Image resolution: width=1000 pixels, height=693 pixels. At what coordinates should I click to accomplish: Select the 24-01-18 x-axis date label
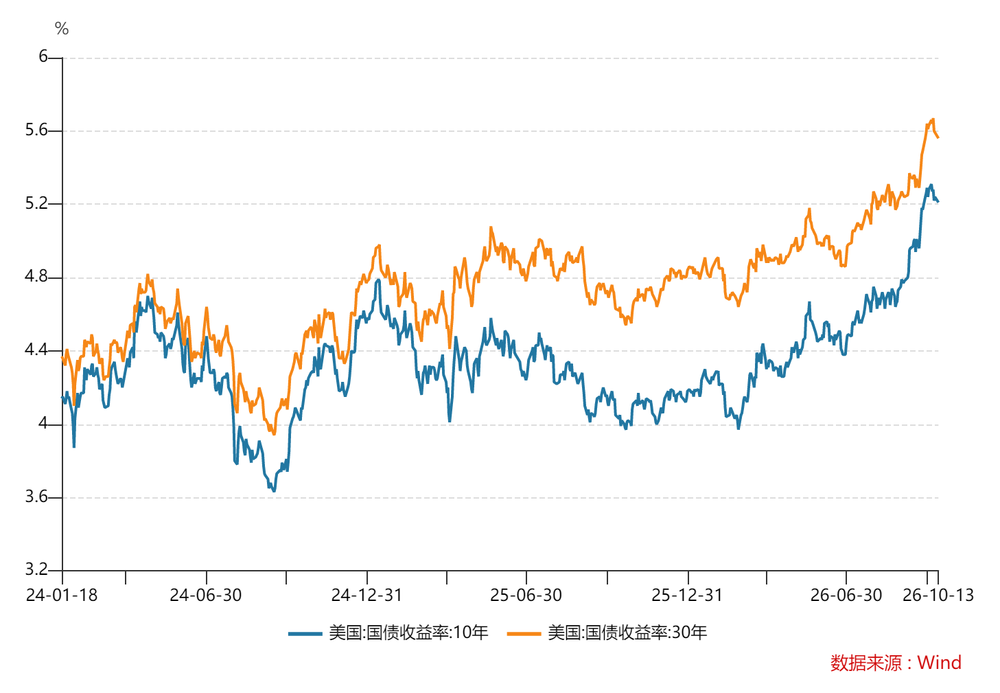click(x=62, y=595)
